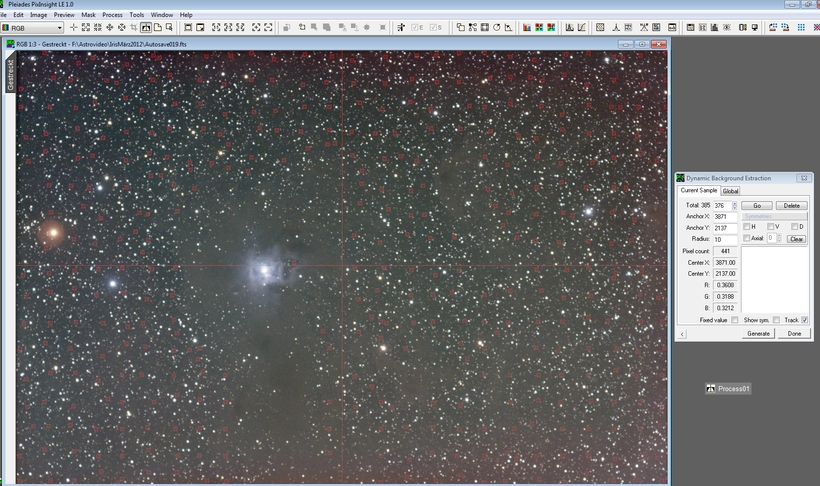
Task: Click the Generate button
Action: (758, 333)
